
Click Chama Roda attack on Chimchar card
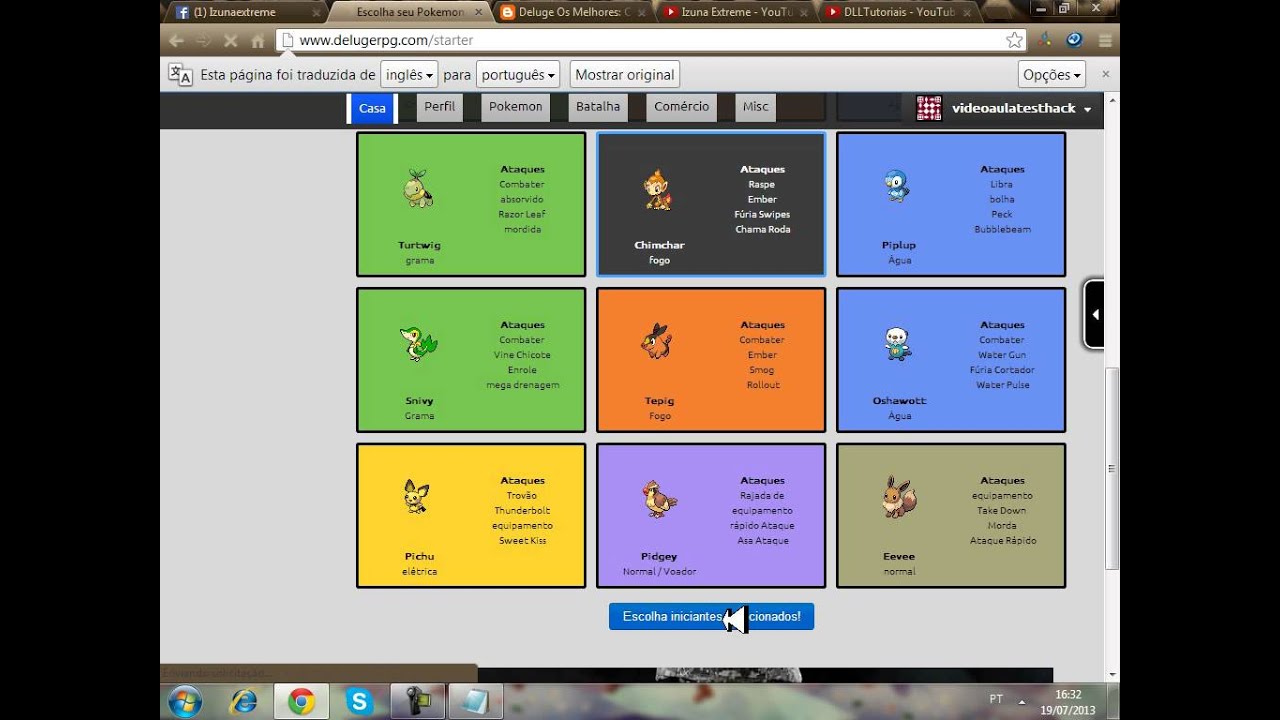tap(762, 229)
